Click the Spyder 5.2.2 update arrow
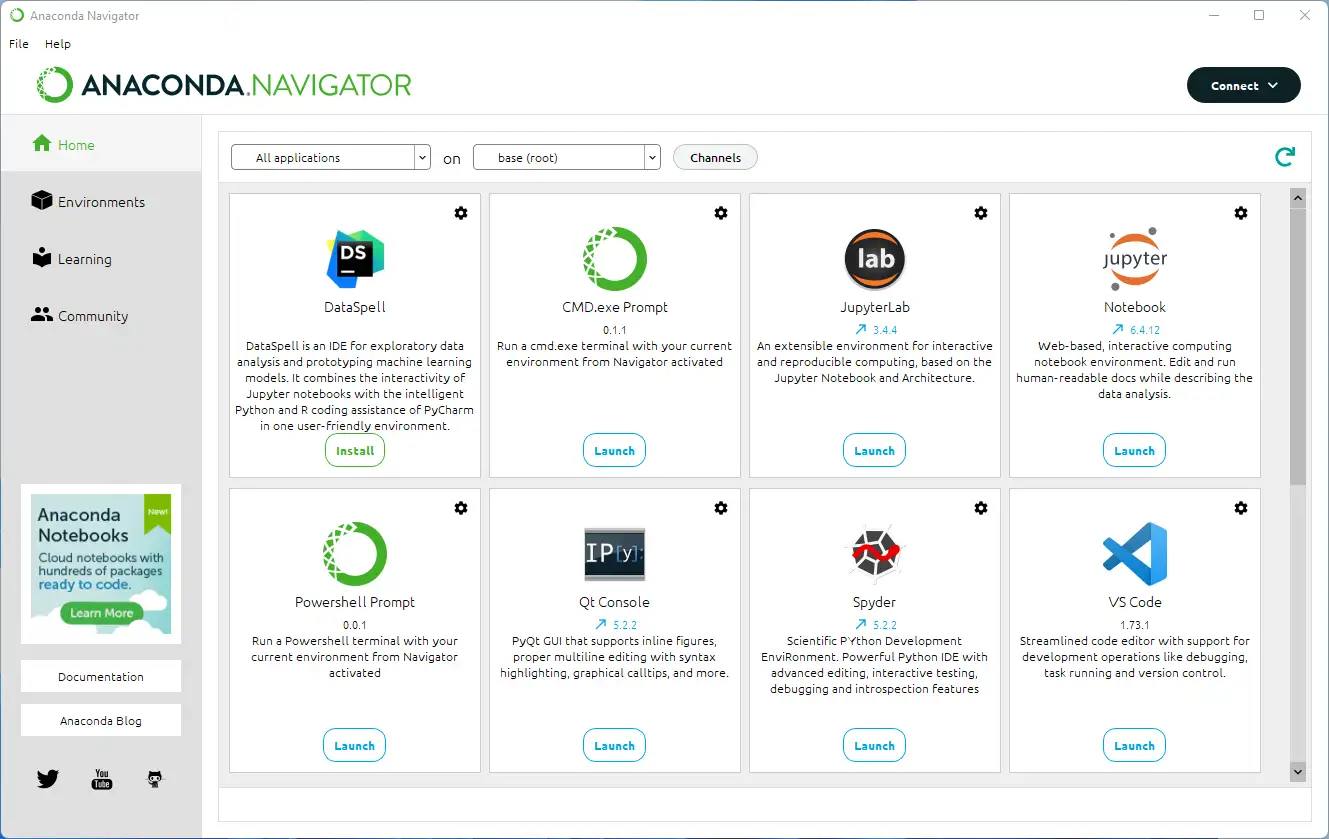This screenshot has height=839, width=1329. pos(860,624)
